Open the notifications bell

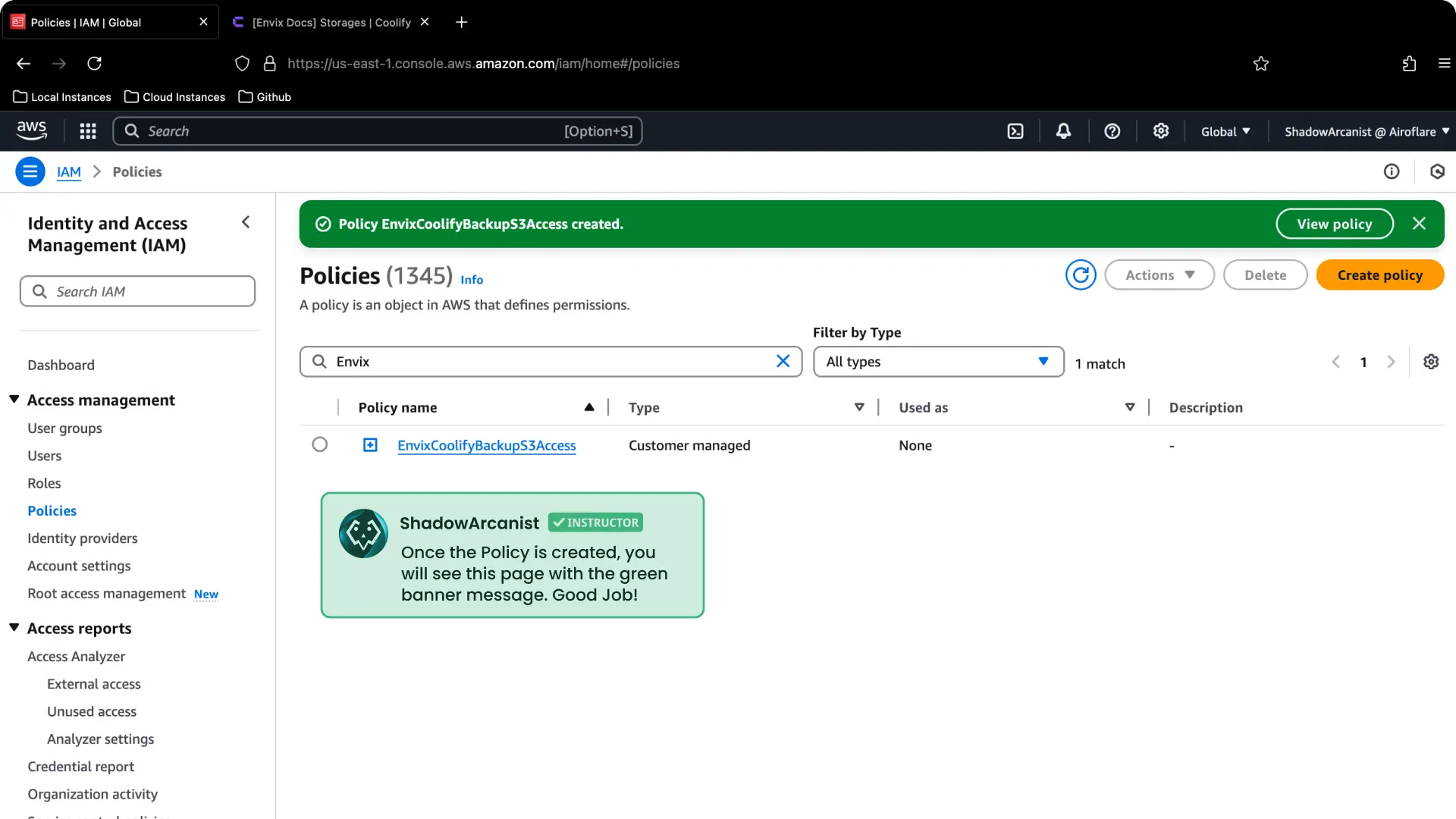pos(1062,131)
